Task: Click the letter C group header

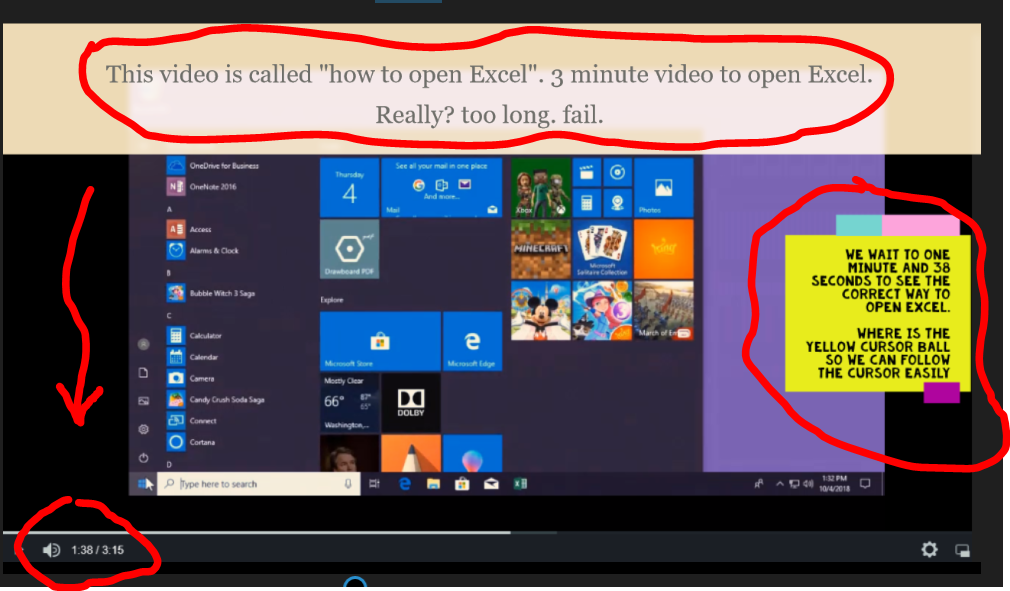Action: tap(169, 315)
